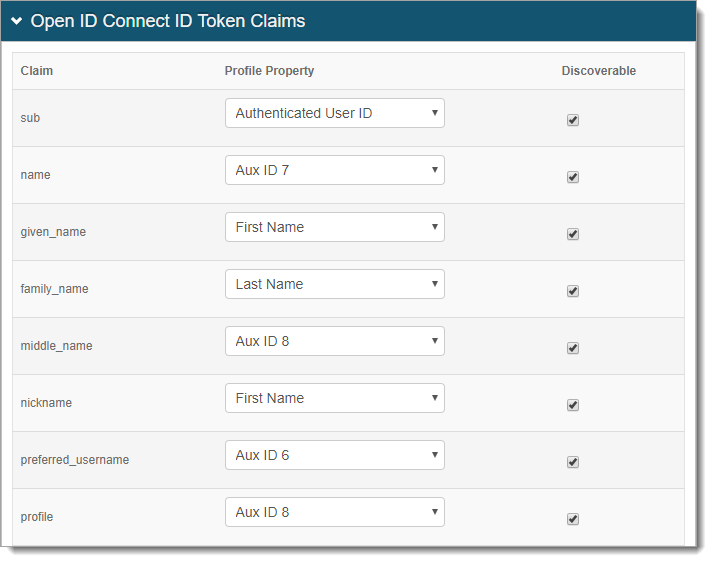Toggle Discoverable checkbox for middle_name
This screenshot has width=712, height=562.
573,348
